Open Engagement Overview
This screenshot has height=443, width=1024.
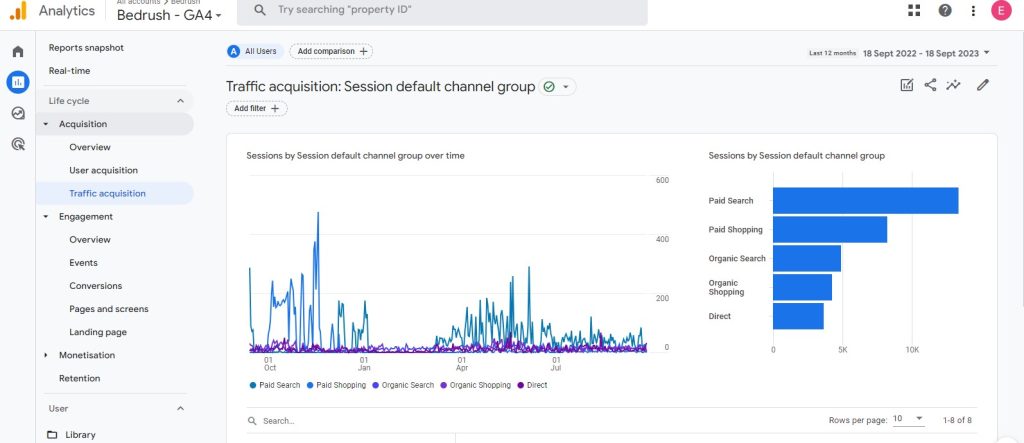(90, 240)
